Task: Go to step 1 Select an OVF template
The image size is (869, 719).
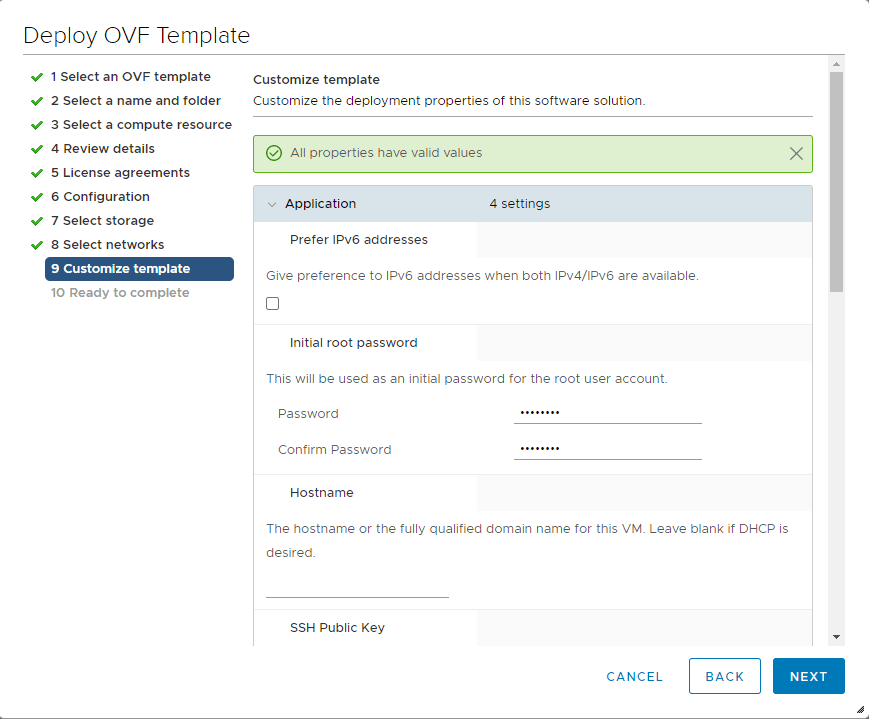Action: [130, 77]
